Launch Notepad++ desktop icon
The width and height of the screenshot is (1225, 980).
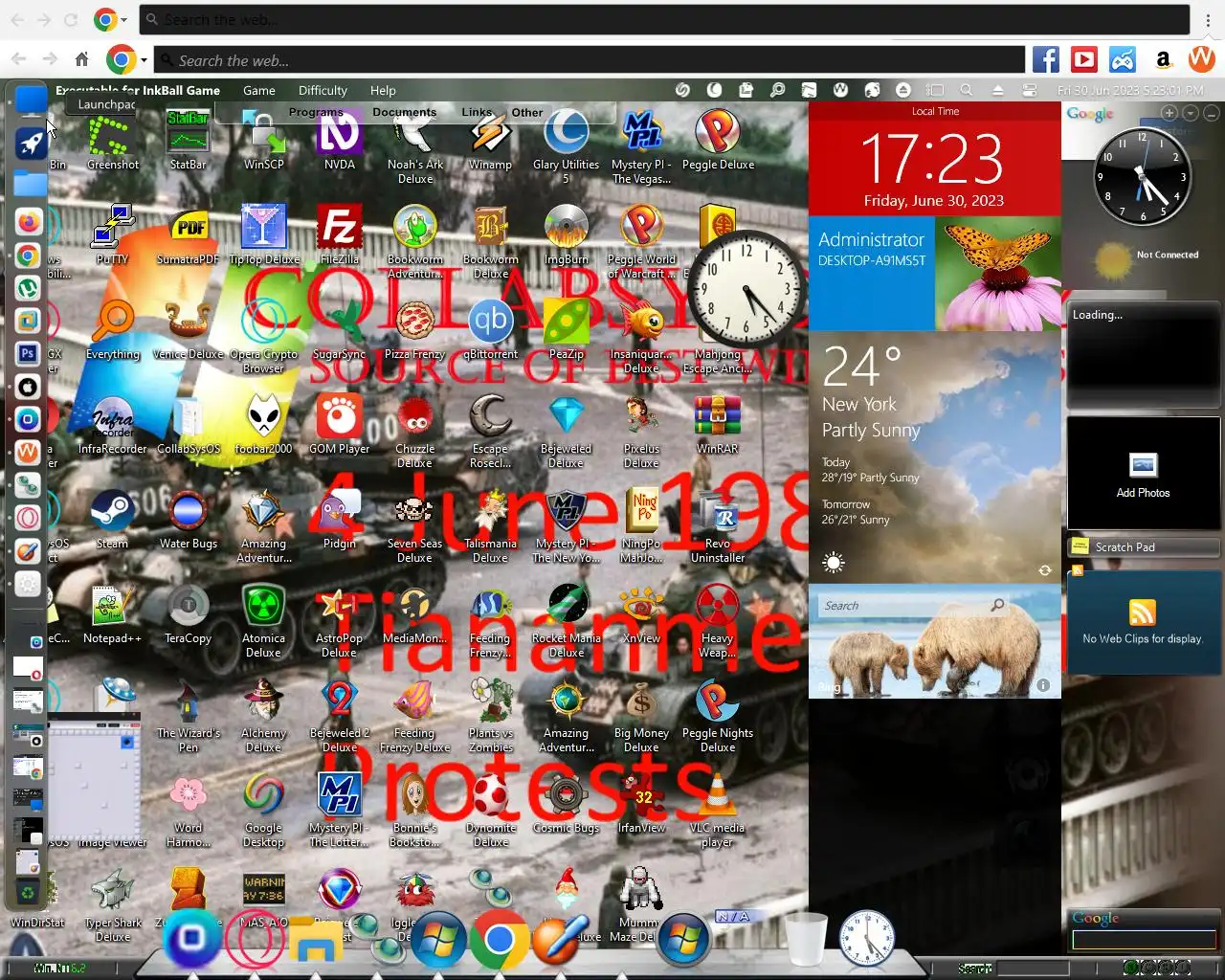(112, 613)
